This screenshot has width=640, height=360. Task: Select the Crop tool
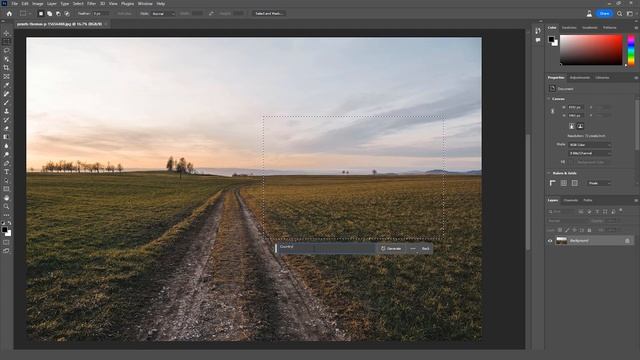tap(6, 68)
